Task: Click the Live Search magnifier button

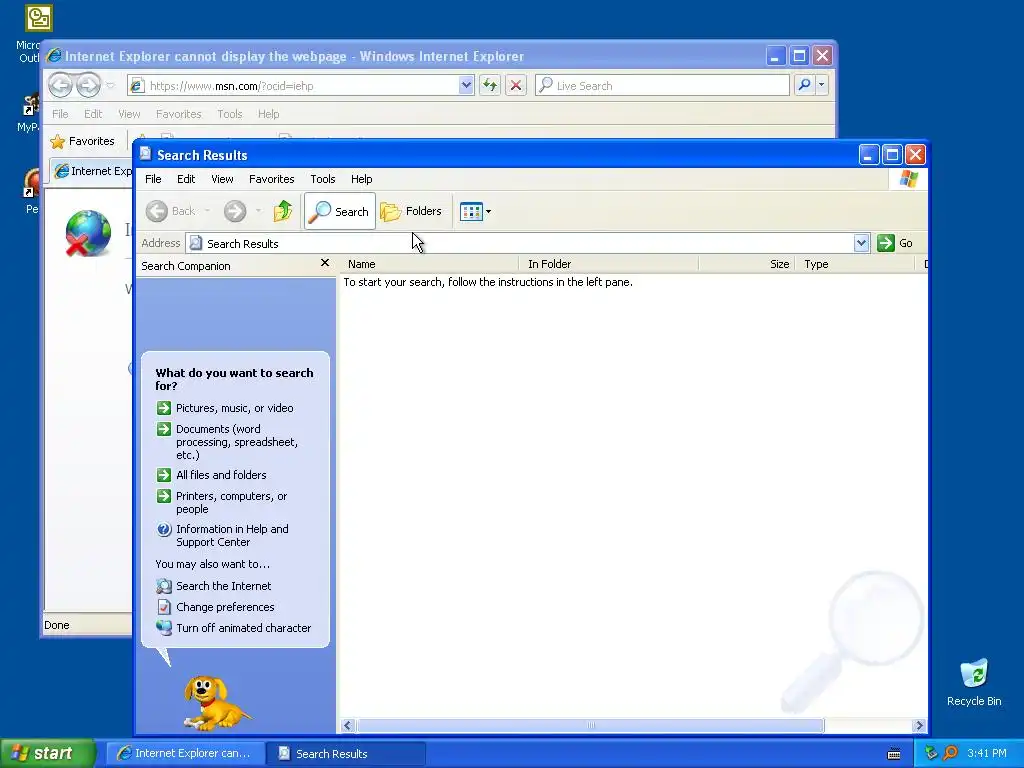Action: click(x=804, y=85)
